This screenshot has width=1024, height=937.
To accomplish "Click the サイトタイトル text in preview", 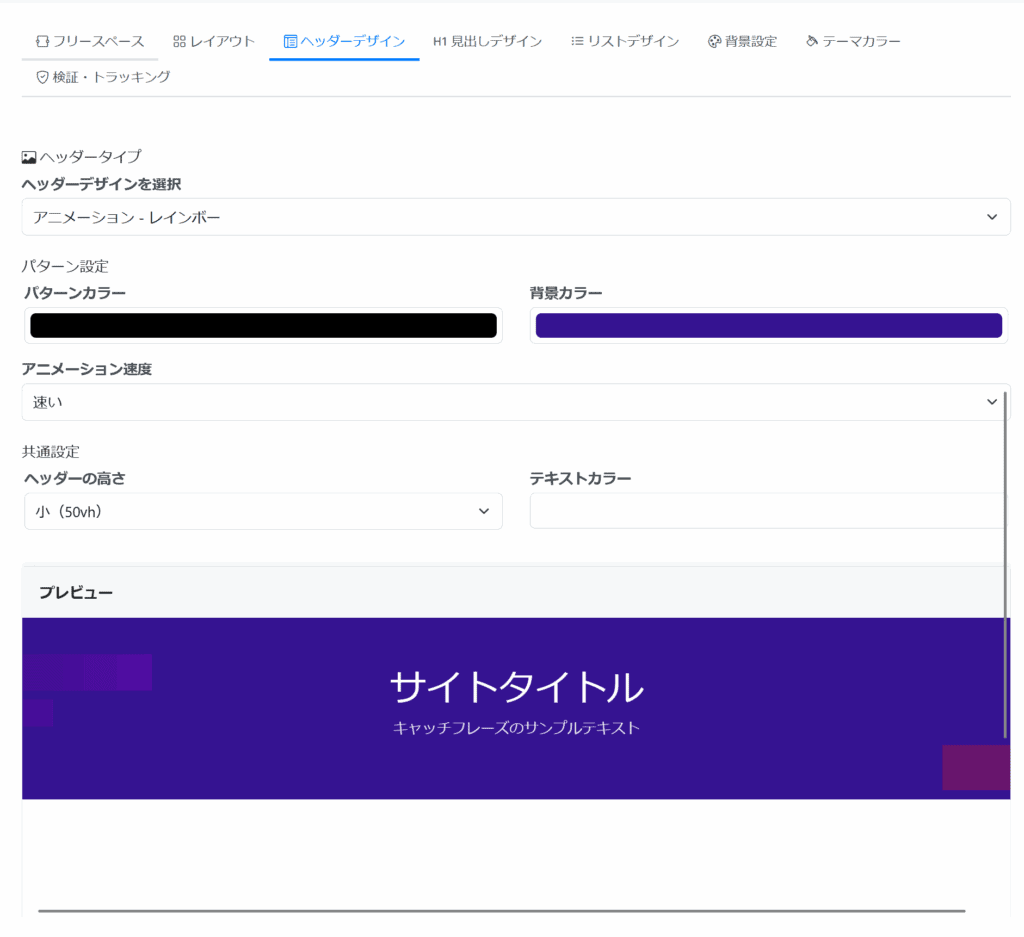I will tap(517, 687).
